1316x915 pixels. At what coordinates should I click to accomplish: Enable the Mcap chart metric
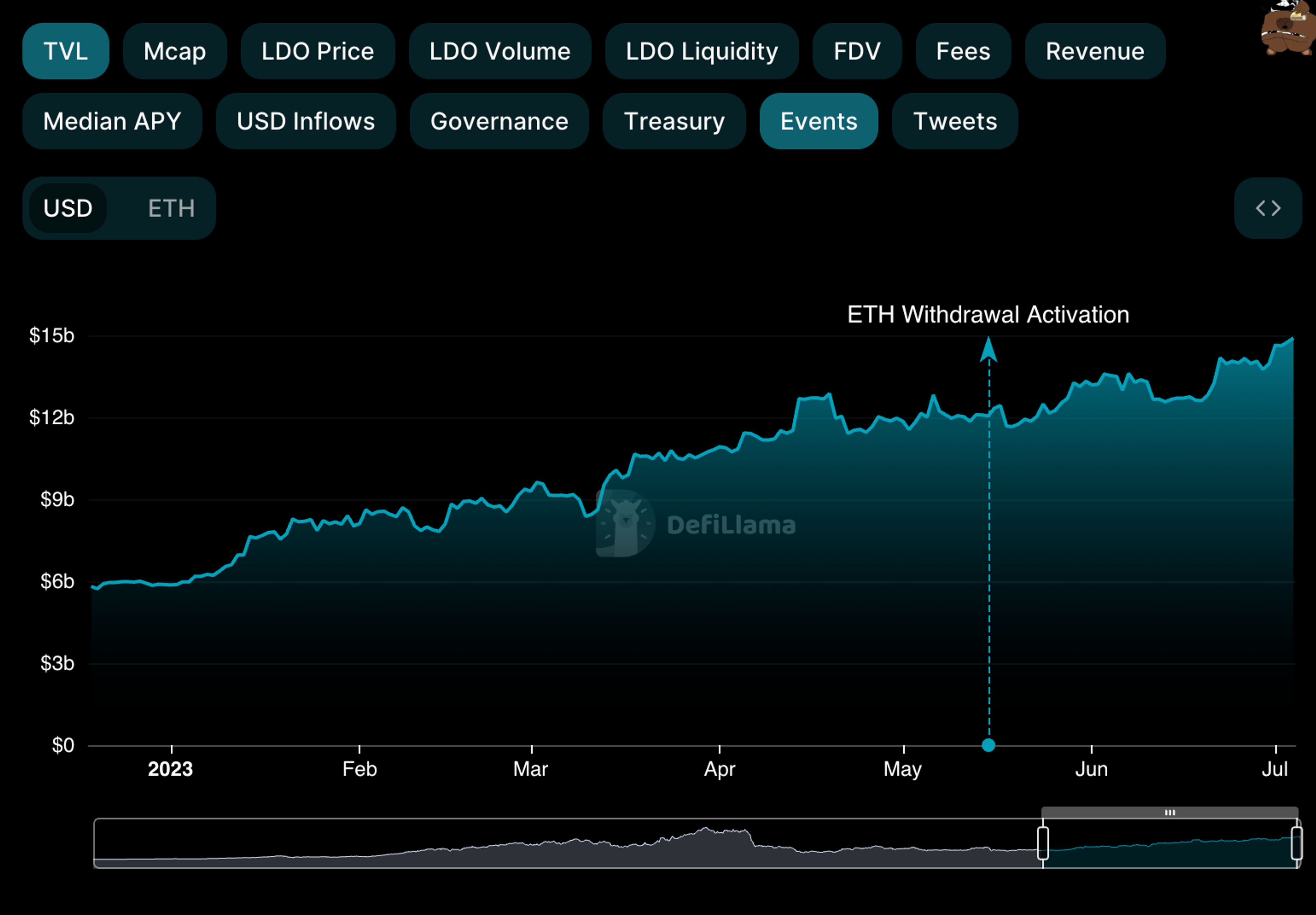[174, 51]
